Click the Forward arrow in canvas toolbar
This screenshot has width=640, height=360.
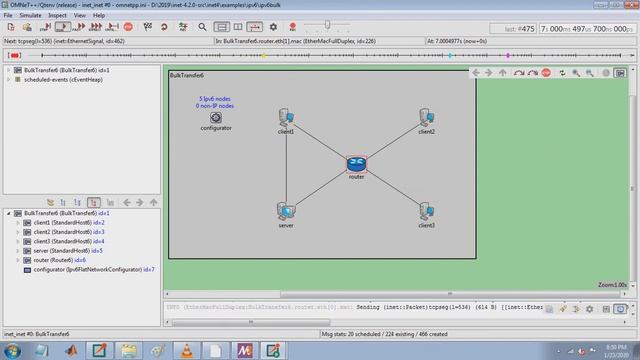coord(489,73)
